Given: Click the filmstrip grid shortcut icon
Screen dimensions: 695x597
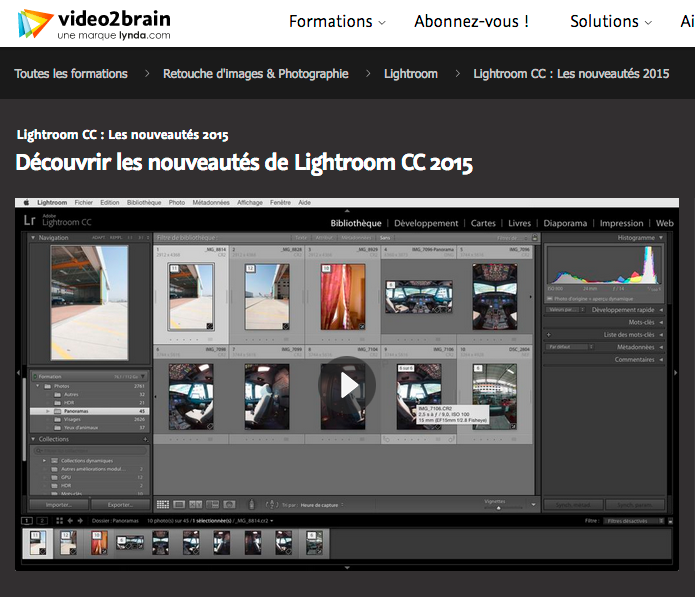Looking at the screenshot, I should (59, 521).
